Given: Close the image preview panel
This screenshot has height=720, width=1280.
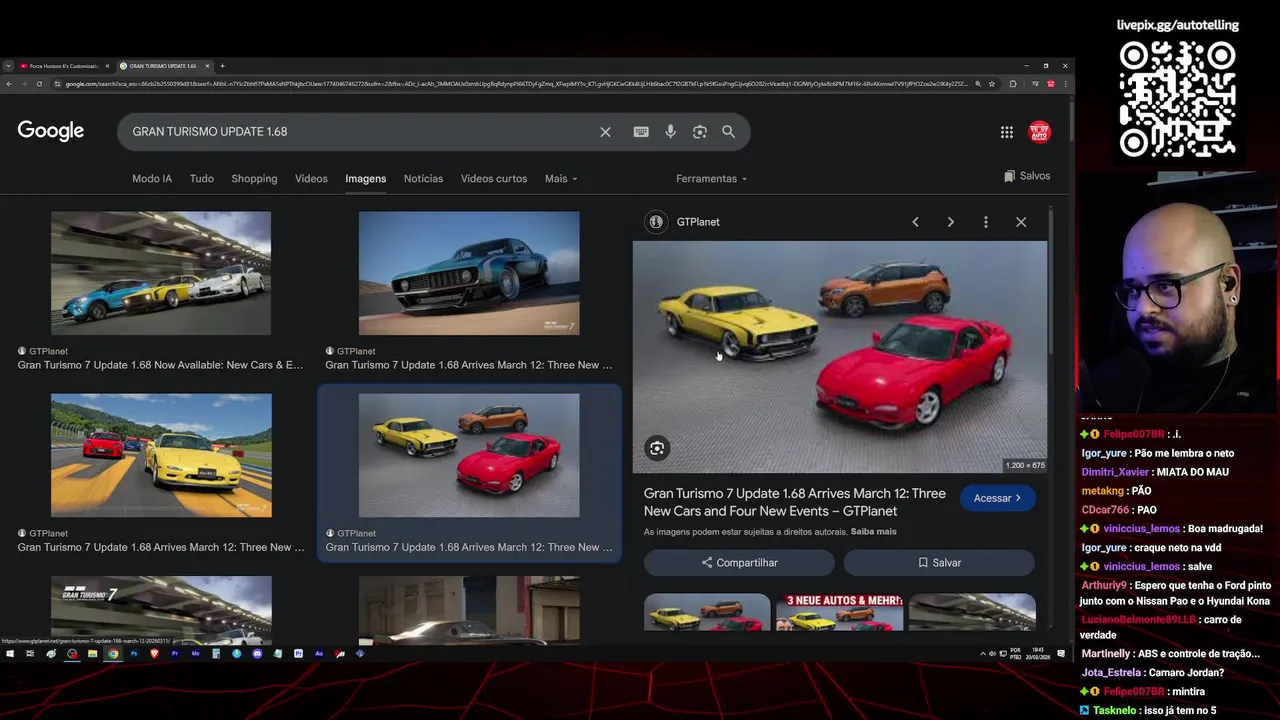Looking at the screenshot, I should point(1021,222).
